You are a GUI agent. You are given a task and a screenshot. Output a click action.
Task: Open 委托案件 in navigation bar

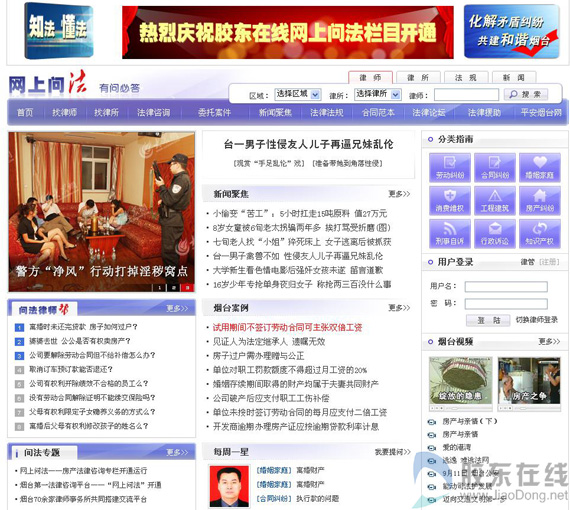click(x=214, y=113)
